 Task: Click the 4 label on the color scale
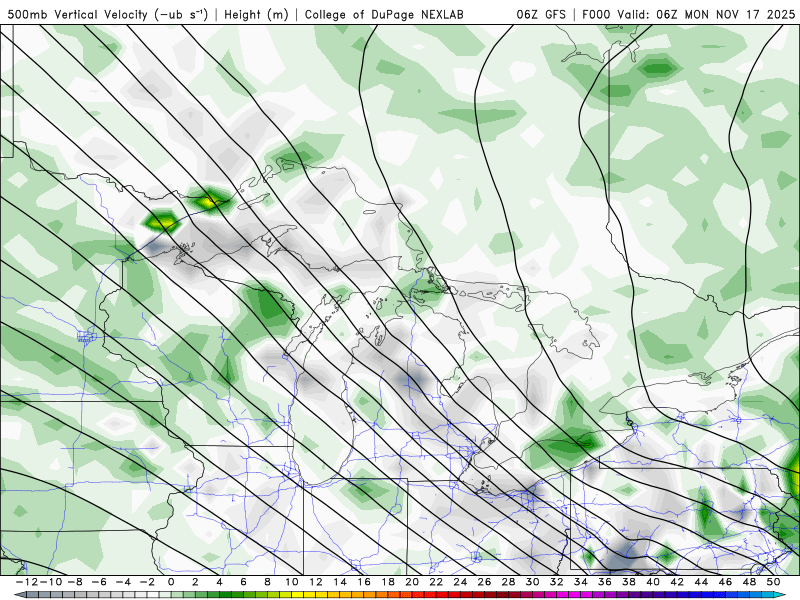coord(219,582)
